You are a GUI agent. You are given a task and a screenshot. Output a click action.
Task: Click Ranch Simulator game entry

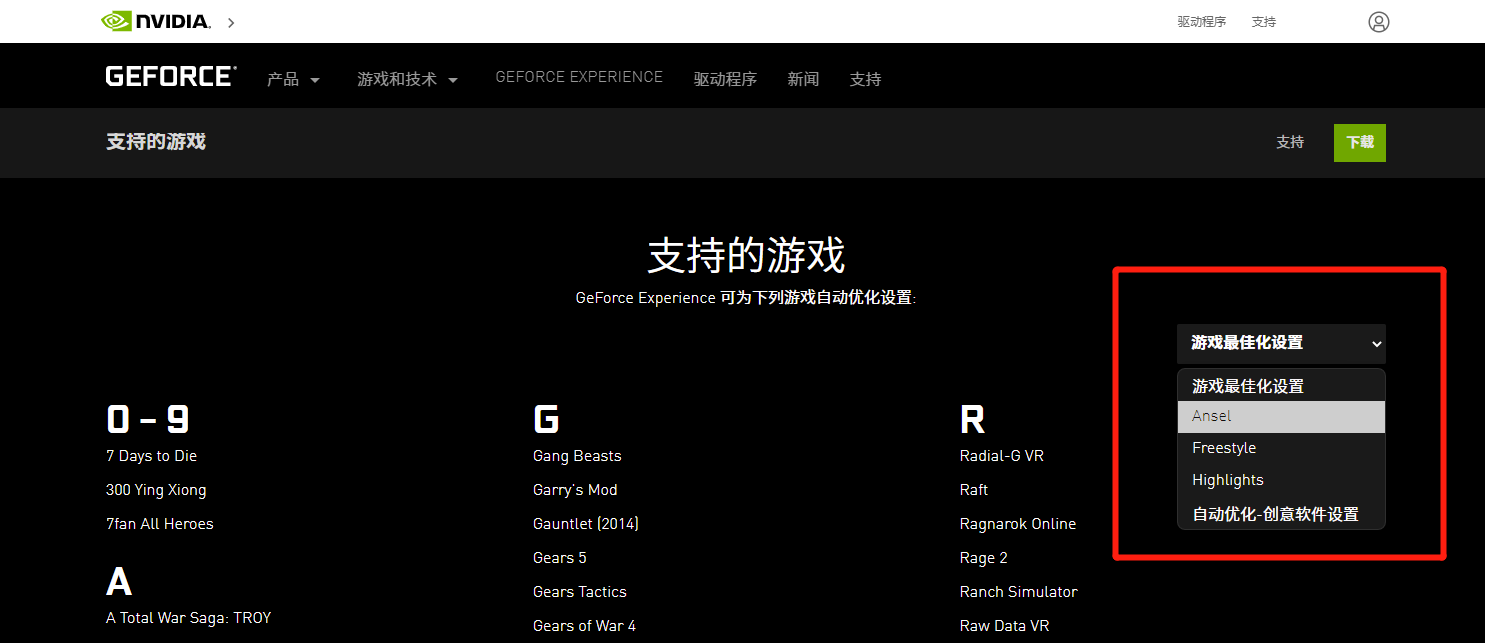click(x=1019, y=592)
